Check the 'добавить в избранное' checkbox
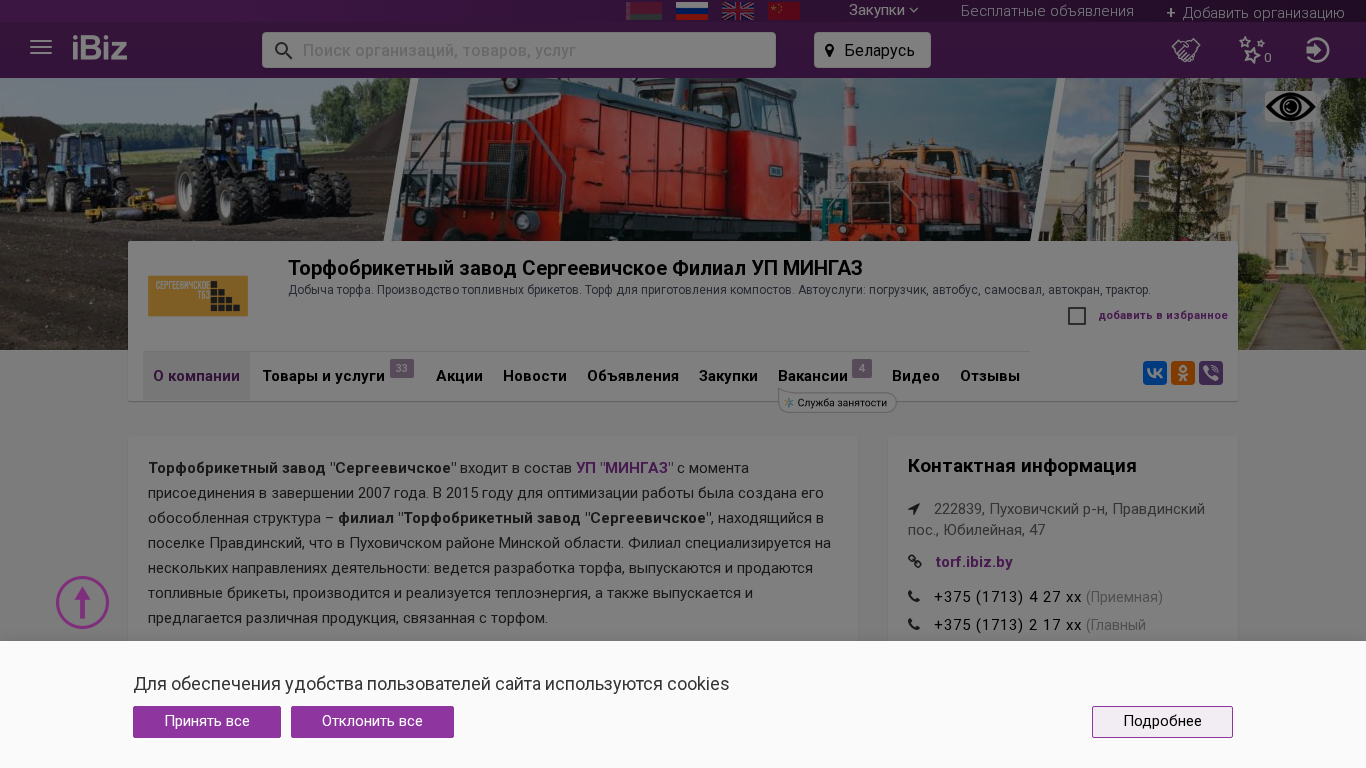The height and width of the screenshot is (768, 1366). click(1077, 316)
